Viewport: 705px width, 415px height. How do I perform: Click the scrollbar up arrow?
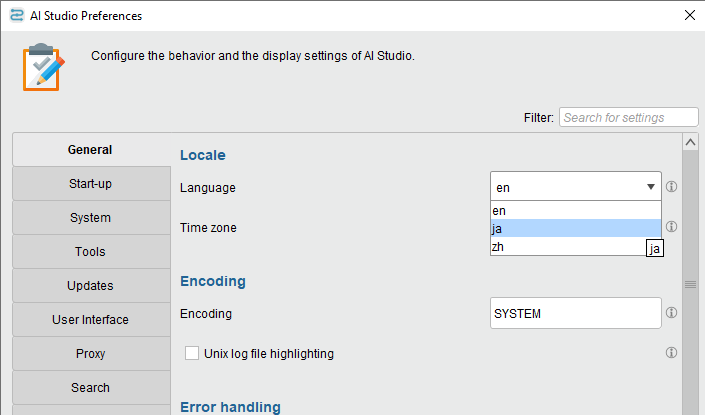(690, 142)
